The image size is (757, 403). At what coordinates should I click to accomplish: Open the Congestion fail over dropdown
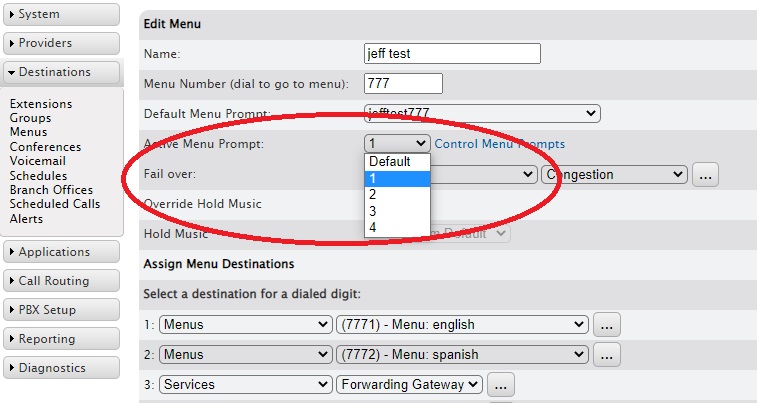[614, 174]
